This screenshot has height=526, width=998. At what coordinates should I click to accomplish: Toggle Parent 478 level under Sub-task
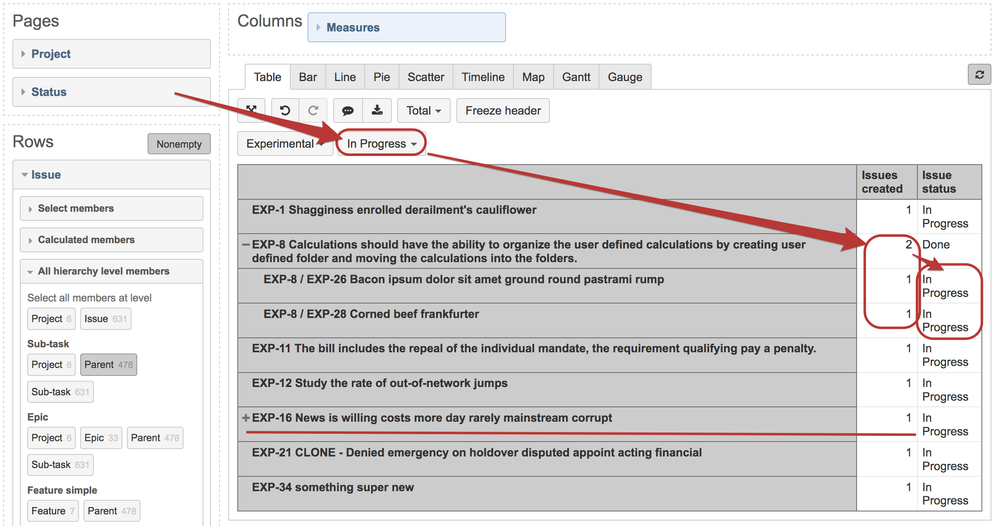(108, 365)
